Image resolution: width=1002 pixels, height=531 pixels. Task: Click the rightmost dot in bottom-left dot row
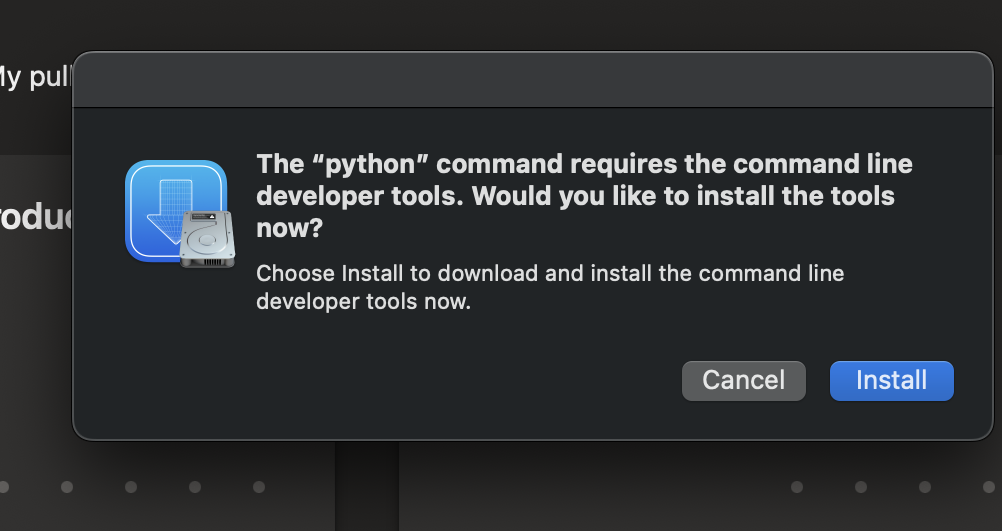pyautogui.click(x=259, y=487)
